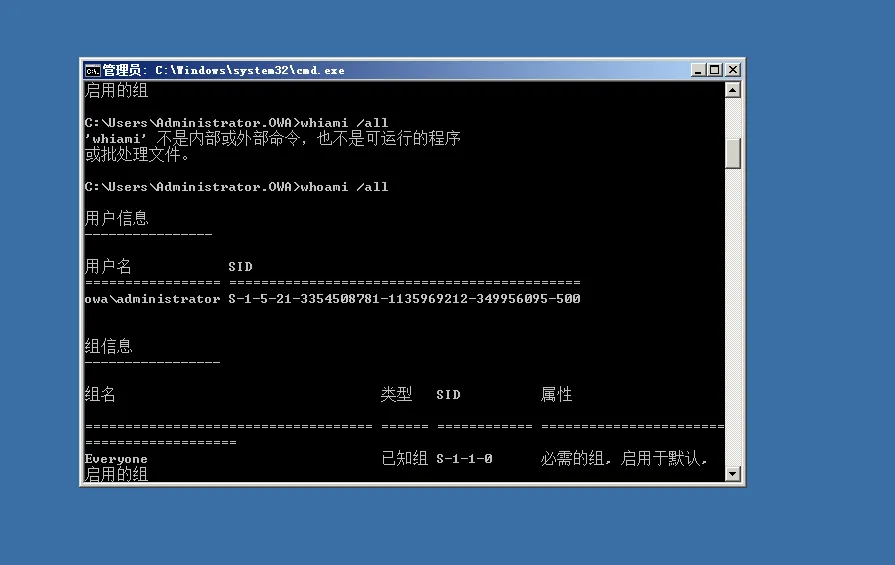Viewport: 895px width, 565px height.
Task: Click the scrollbar down arrow
Action: point(733,473)
